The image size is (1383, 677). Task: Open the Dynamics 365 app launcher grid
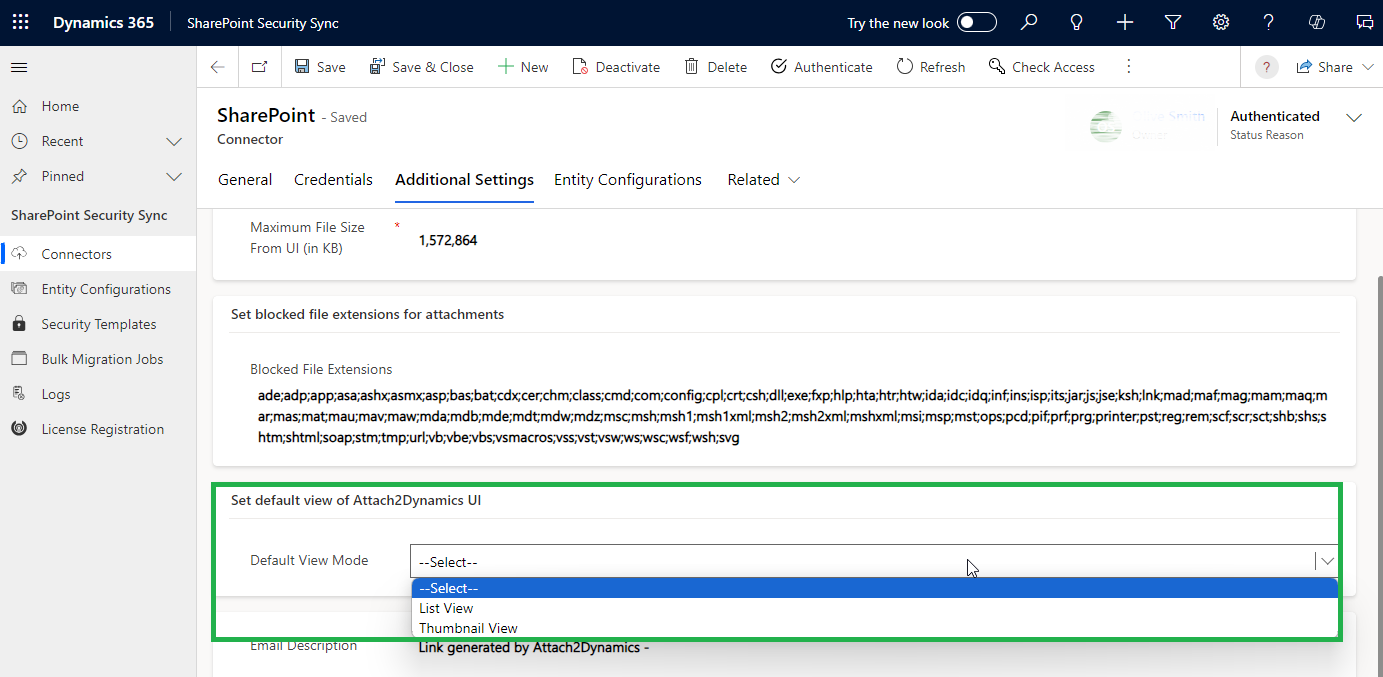tap(20, 22)
